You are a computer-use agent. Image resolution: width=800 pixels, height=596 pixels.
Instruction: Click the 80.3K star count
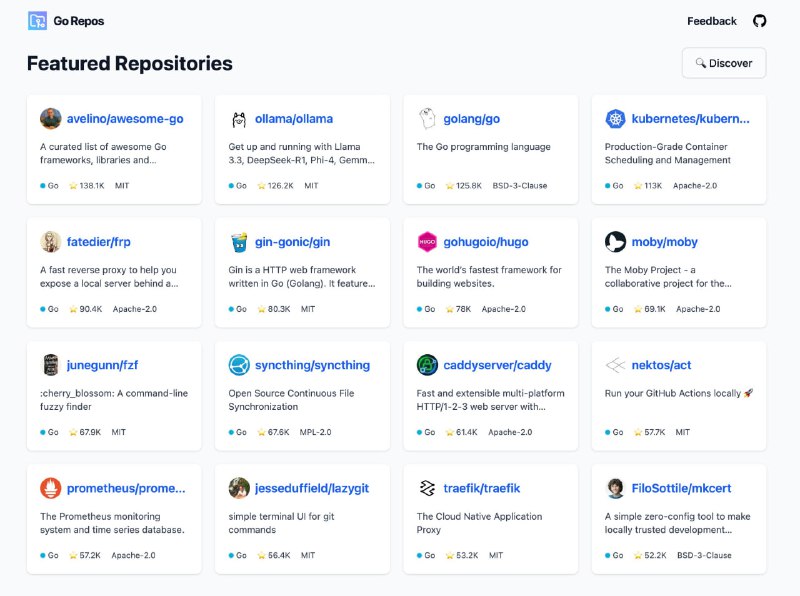click(x=279, y=309)
